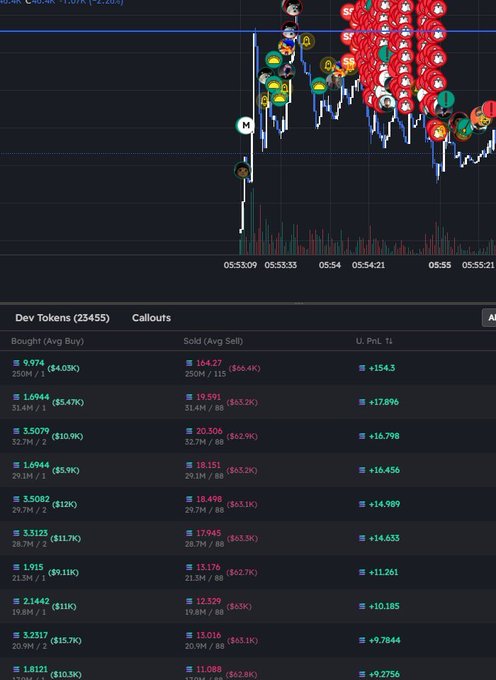This screenshot has height=680, width=496.
Task: Select the PnL value +17.896
Action: click(384, 402)
